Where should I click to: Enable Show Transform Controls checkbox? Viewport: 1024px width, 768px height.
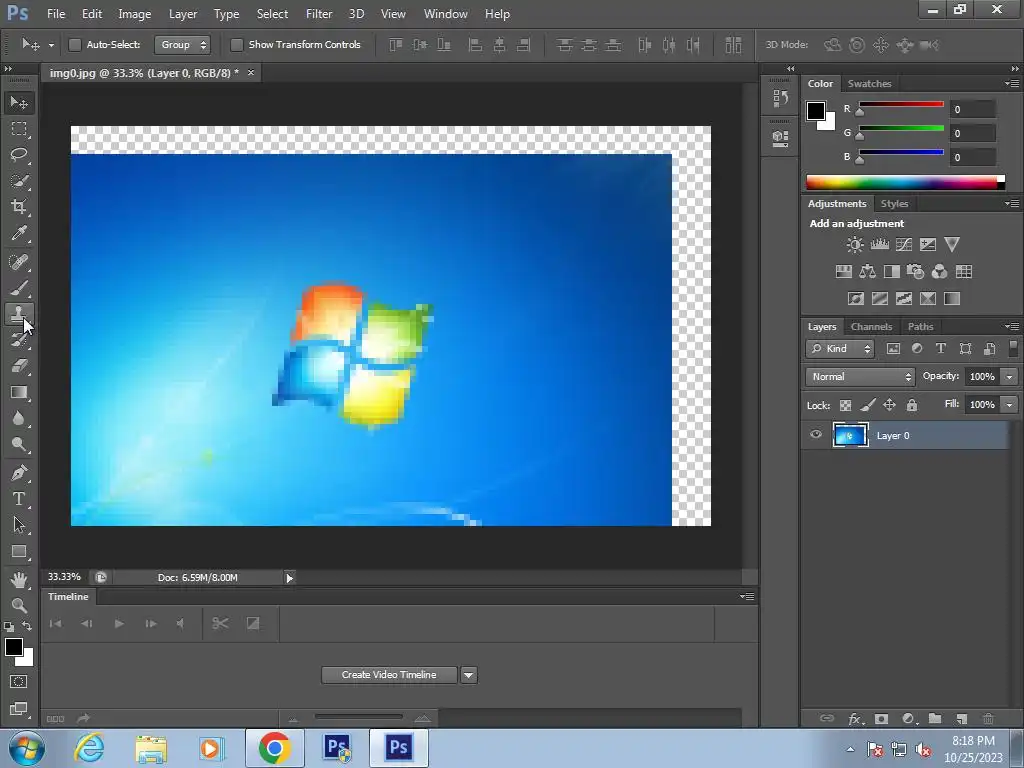(x=236, y=44)
